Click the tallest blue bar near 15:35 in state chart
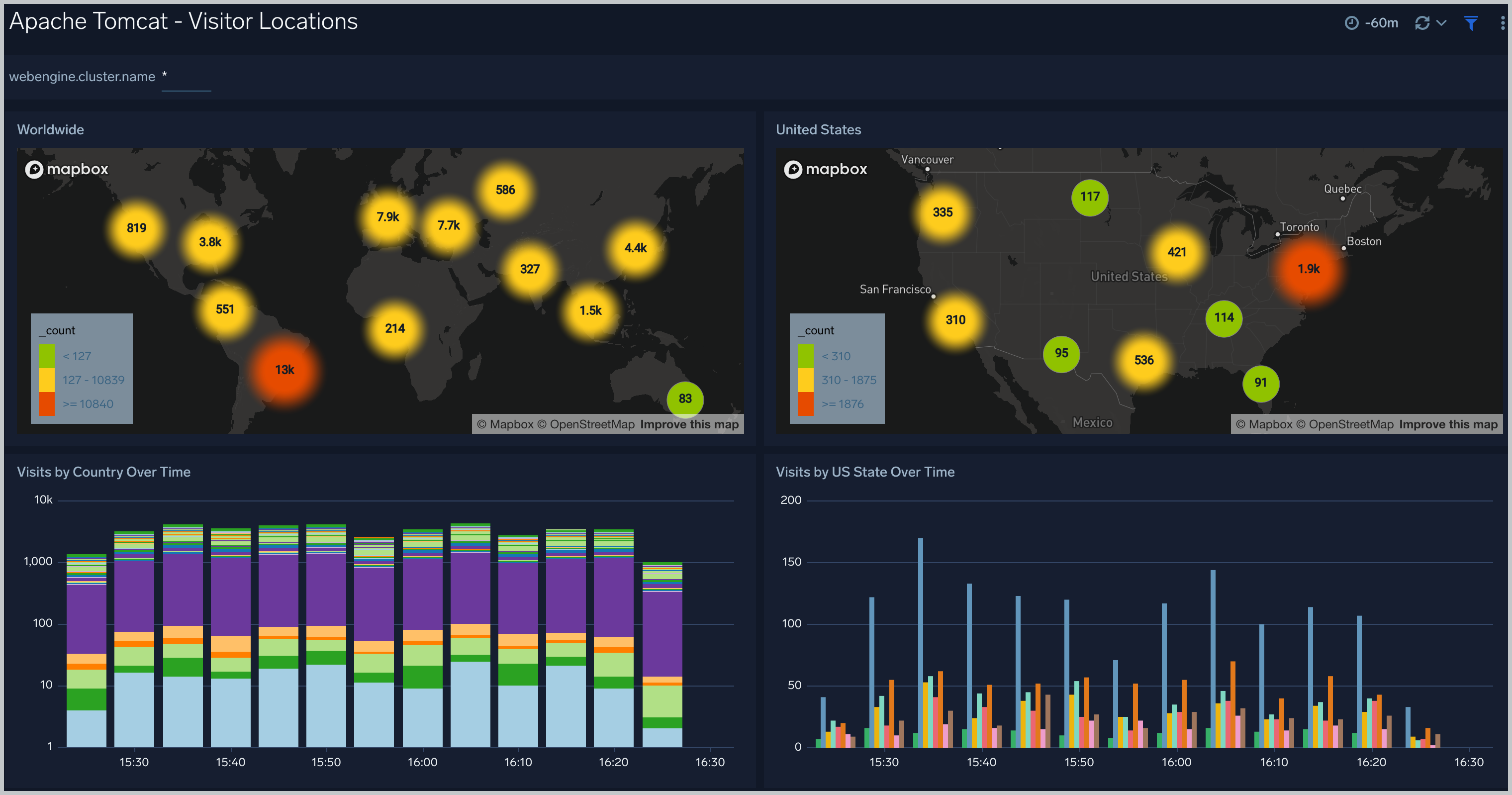This screenshot has width=1512, height=795. click(920, 642)
